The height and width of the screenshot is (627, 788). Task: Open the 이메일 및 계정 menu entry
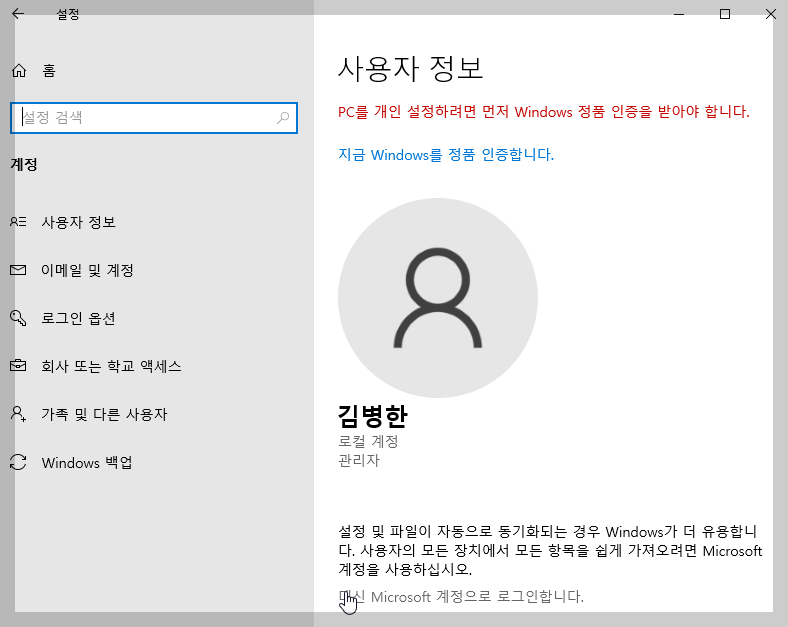coord(157,270)
